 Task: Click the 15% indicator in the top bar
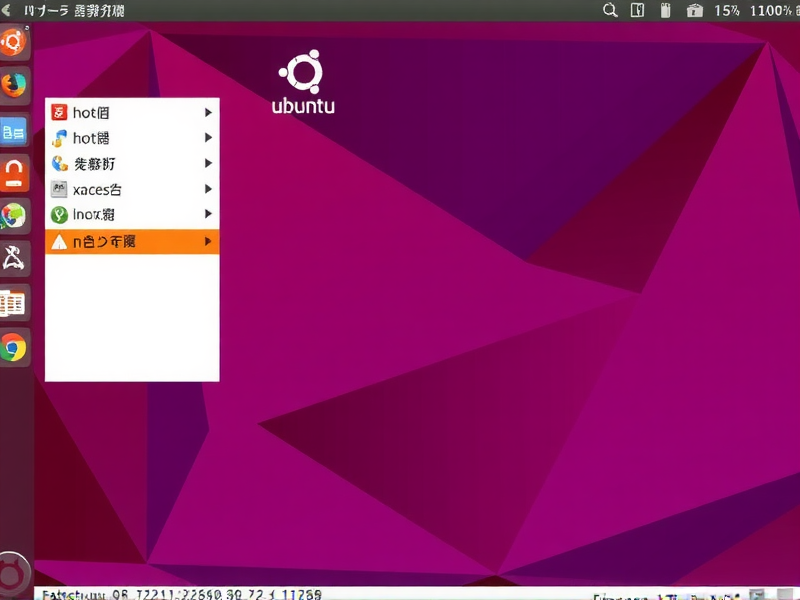(728, 11)
